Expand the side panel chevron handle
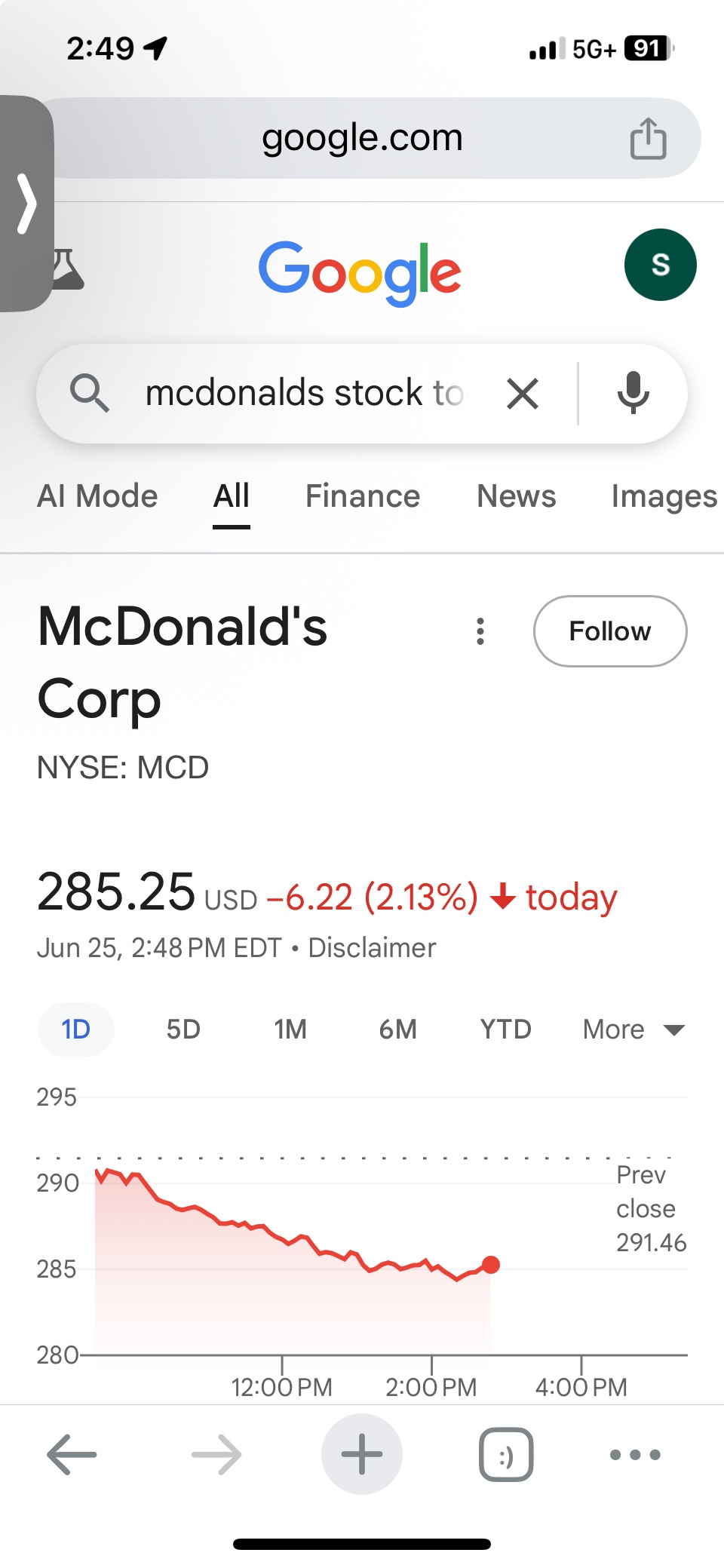Screen dimensions: 724x1568 [x=27, y=204]
